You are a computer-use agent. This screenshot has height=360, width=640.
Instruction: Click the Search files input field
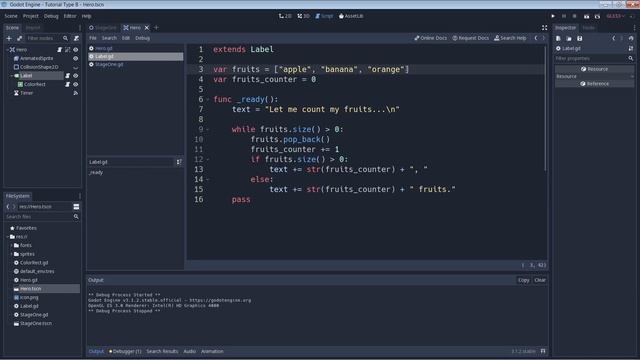point(42,217)
